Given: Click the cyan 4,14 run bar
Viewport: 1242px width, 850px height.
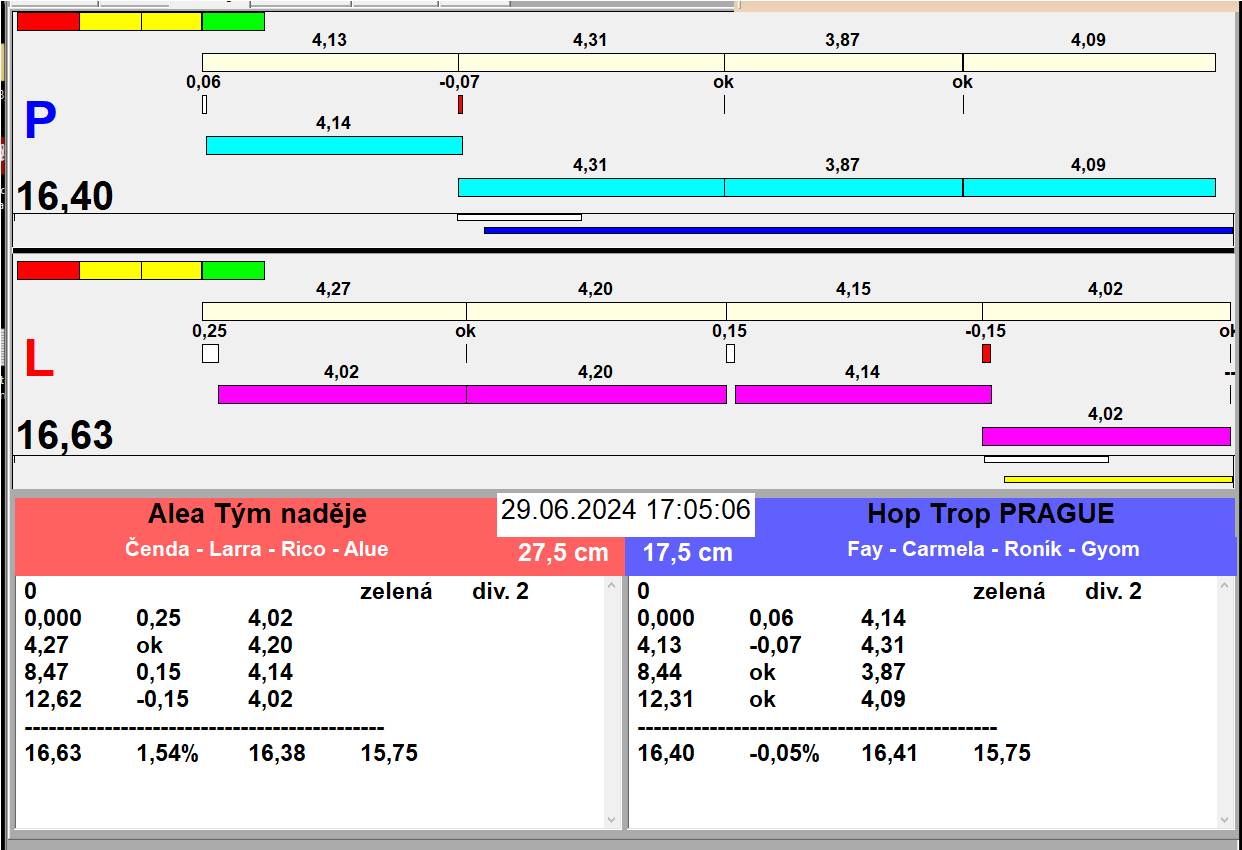Looking at the screenshot, I should point(334,146).
